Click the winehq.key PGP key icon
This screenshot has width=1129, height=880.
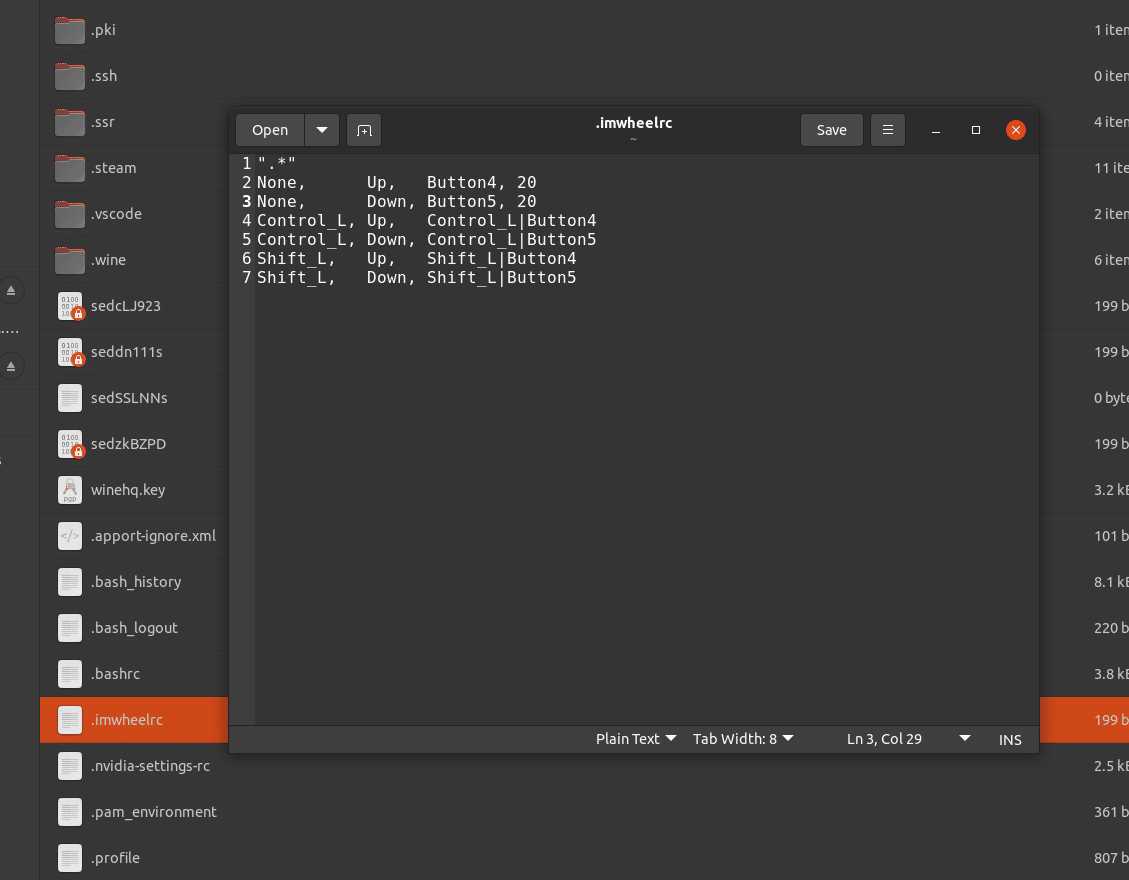(x=69, y=490)
